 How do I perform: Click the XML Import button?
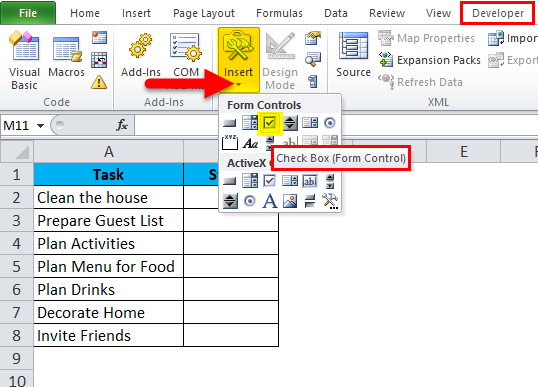[x=513, y=38]
